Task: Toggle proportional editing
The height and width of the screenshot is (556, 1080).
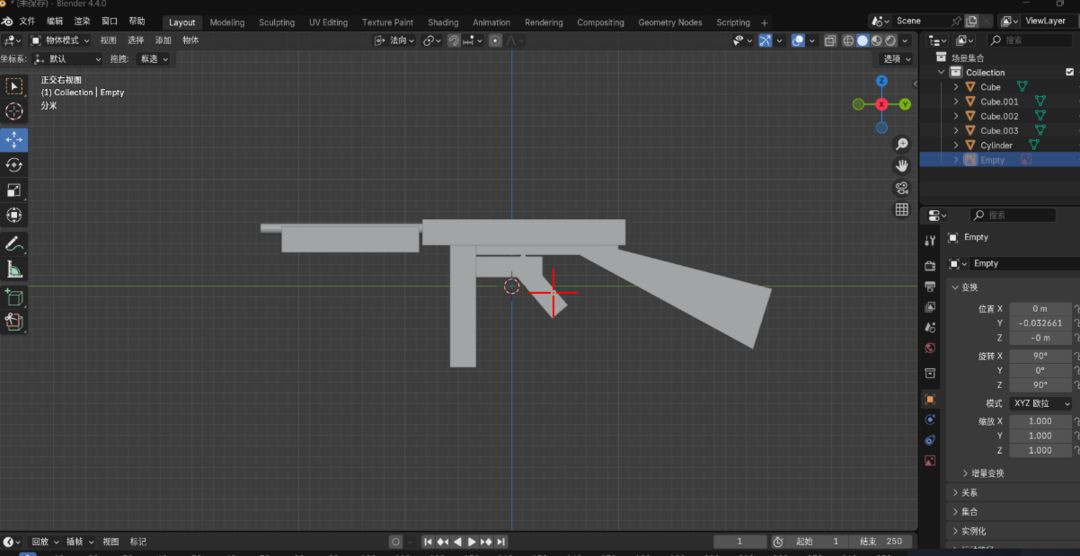Action: 495,41
